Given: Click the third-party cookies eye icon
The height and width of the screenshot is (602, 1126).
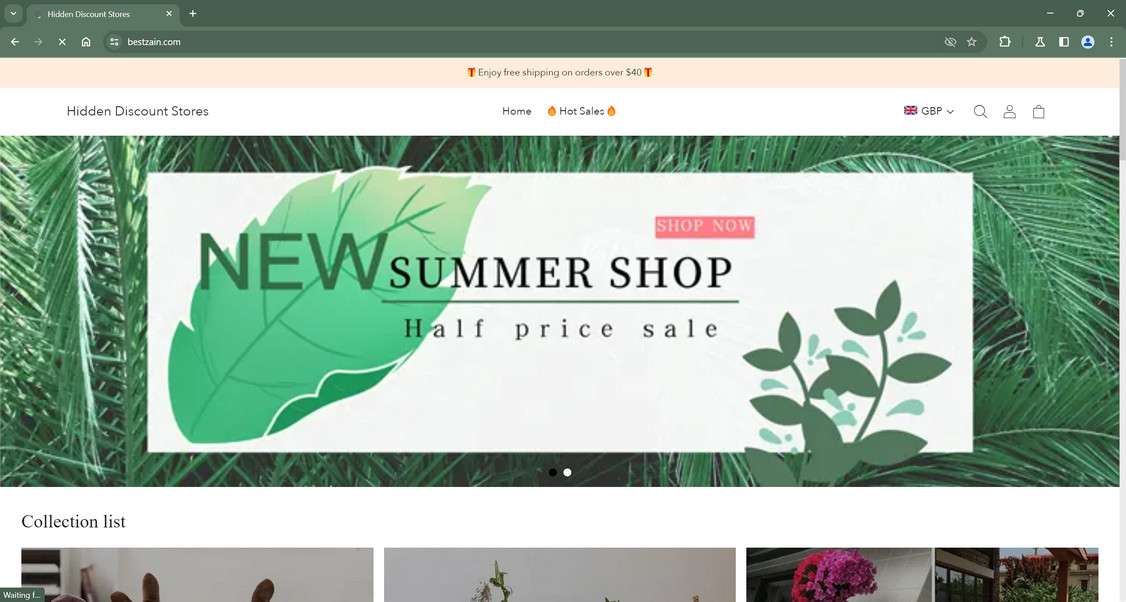Looking at the screenshot, I should (950, 42).
